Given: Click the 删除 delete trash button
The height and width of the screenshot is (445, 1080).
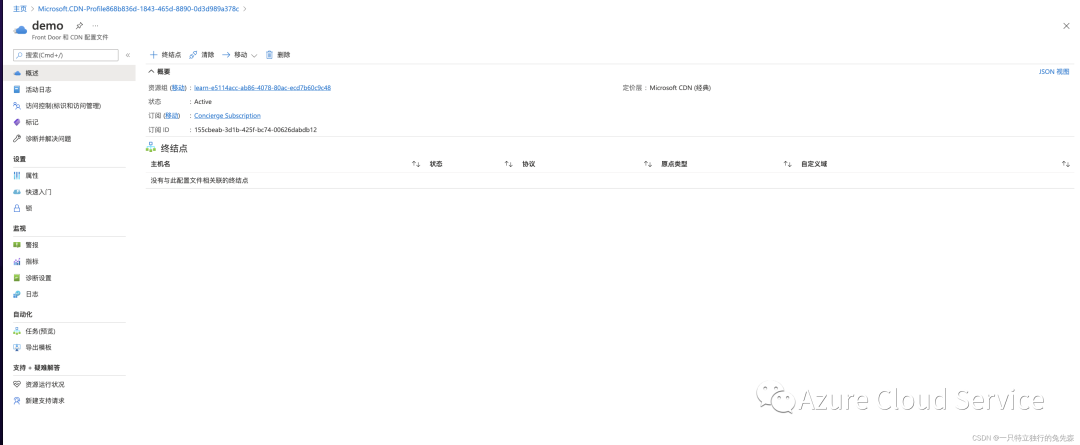Looking at the screenshot, I should click(x=278, y=55).
